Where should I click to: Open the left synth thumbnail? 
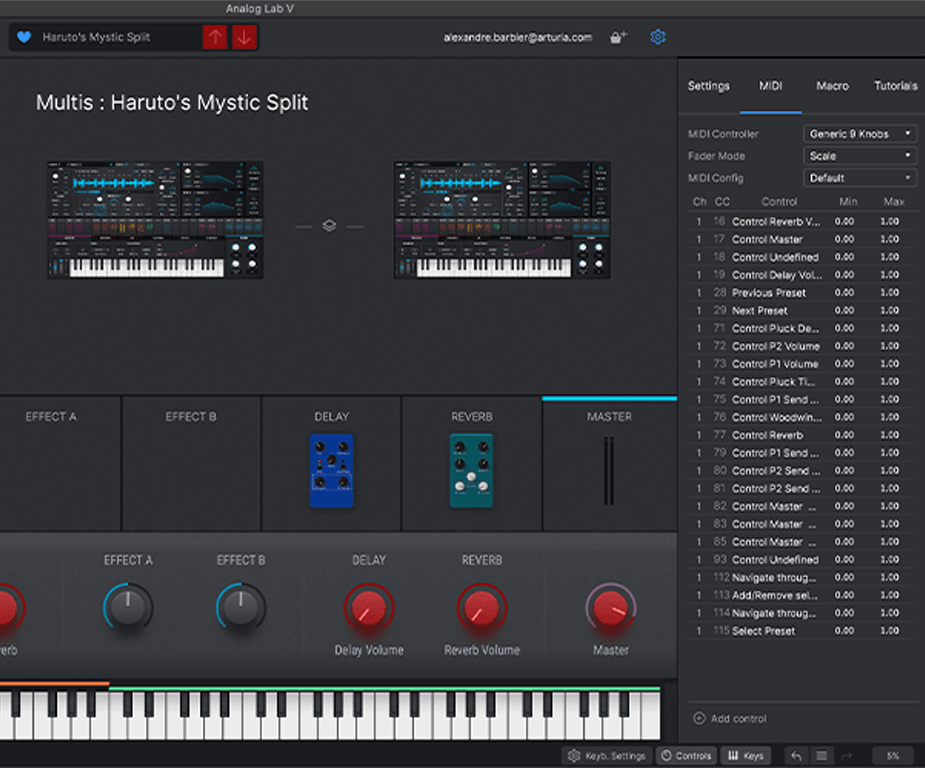tap(155, 219)
